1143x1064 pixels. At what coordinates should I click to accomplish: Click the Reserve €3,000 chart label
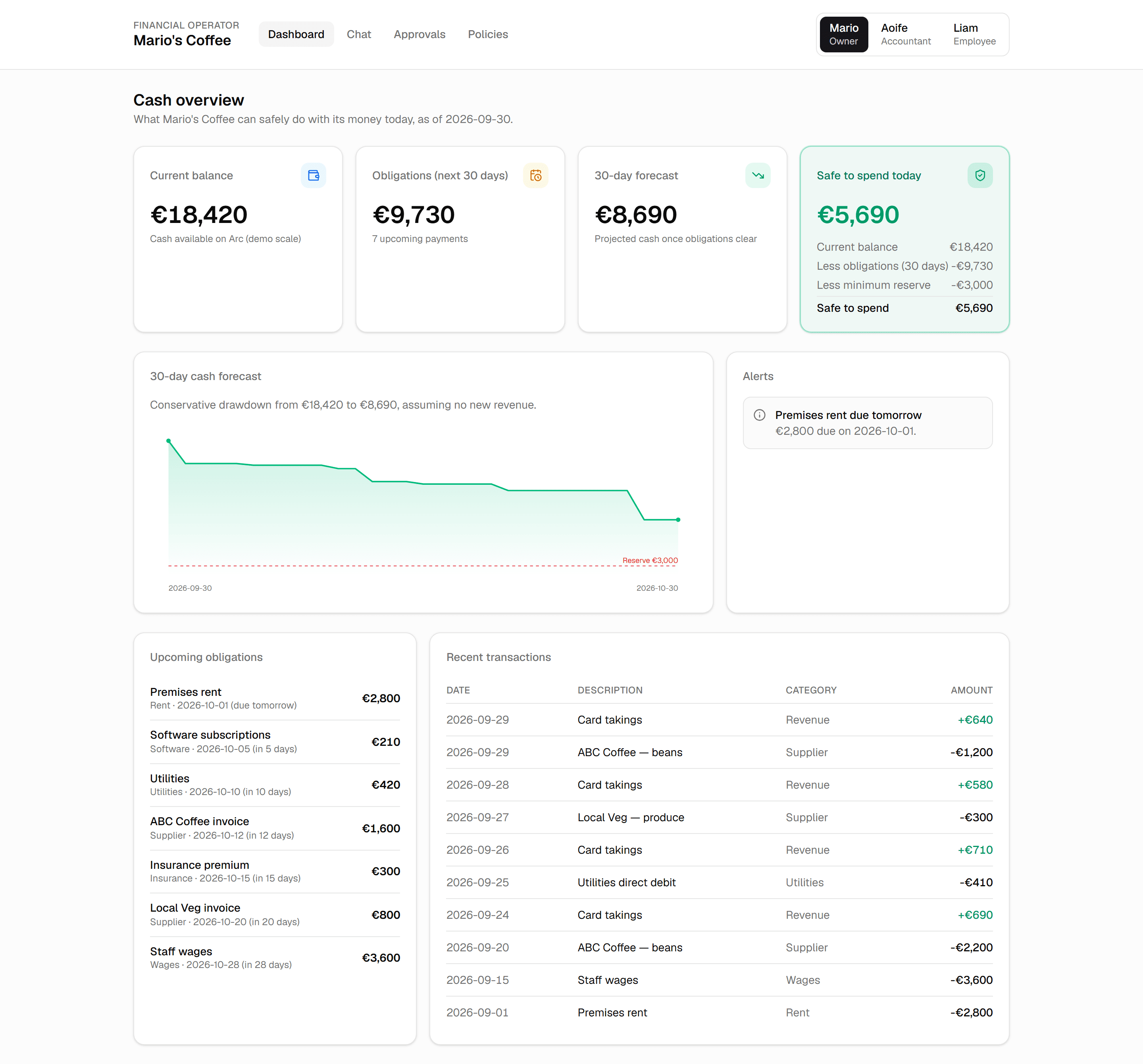(650, 561)
